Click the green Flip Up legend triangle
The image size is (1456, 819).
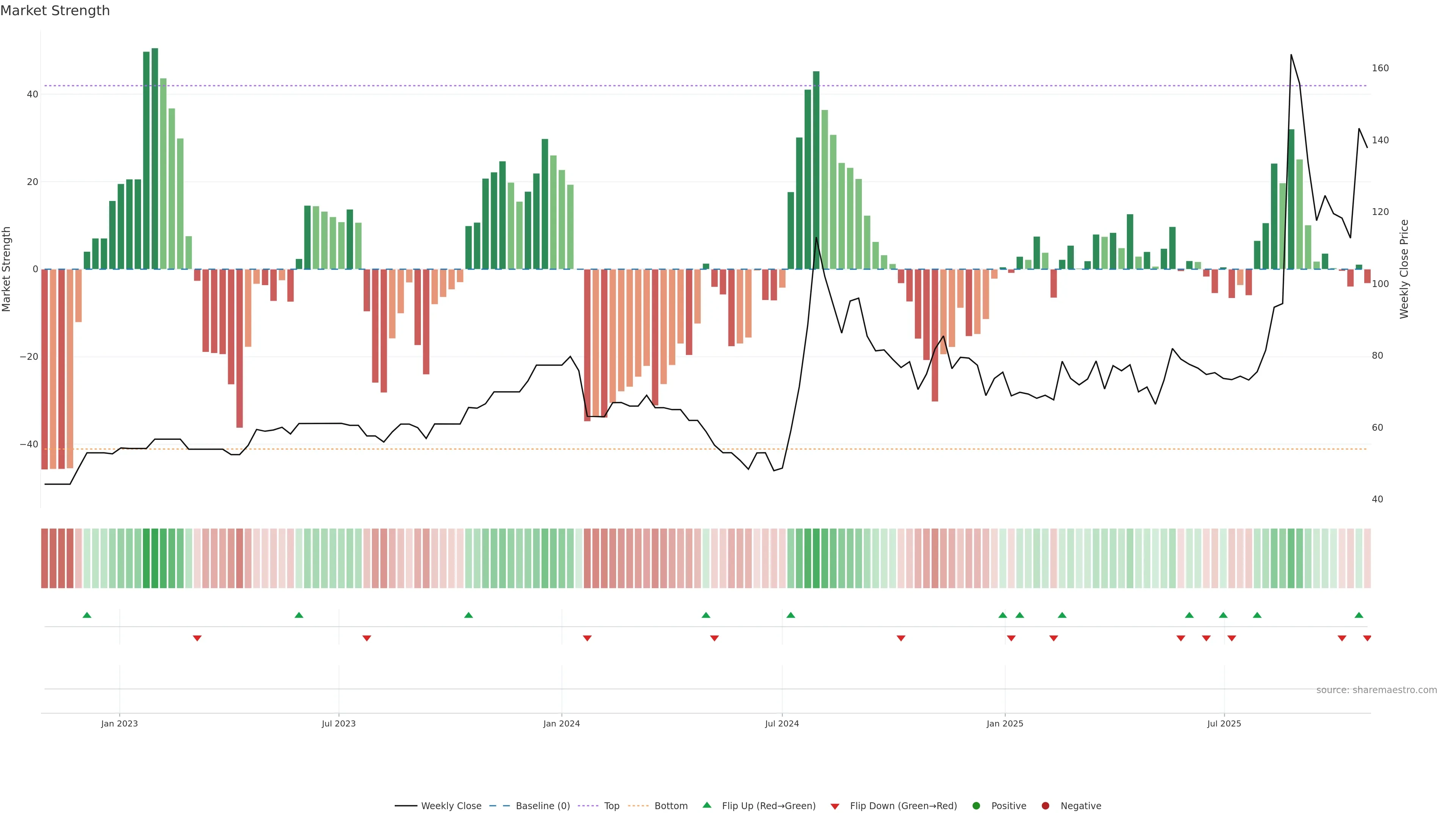706,805
